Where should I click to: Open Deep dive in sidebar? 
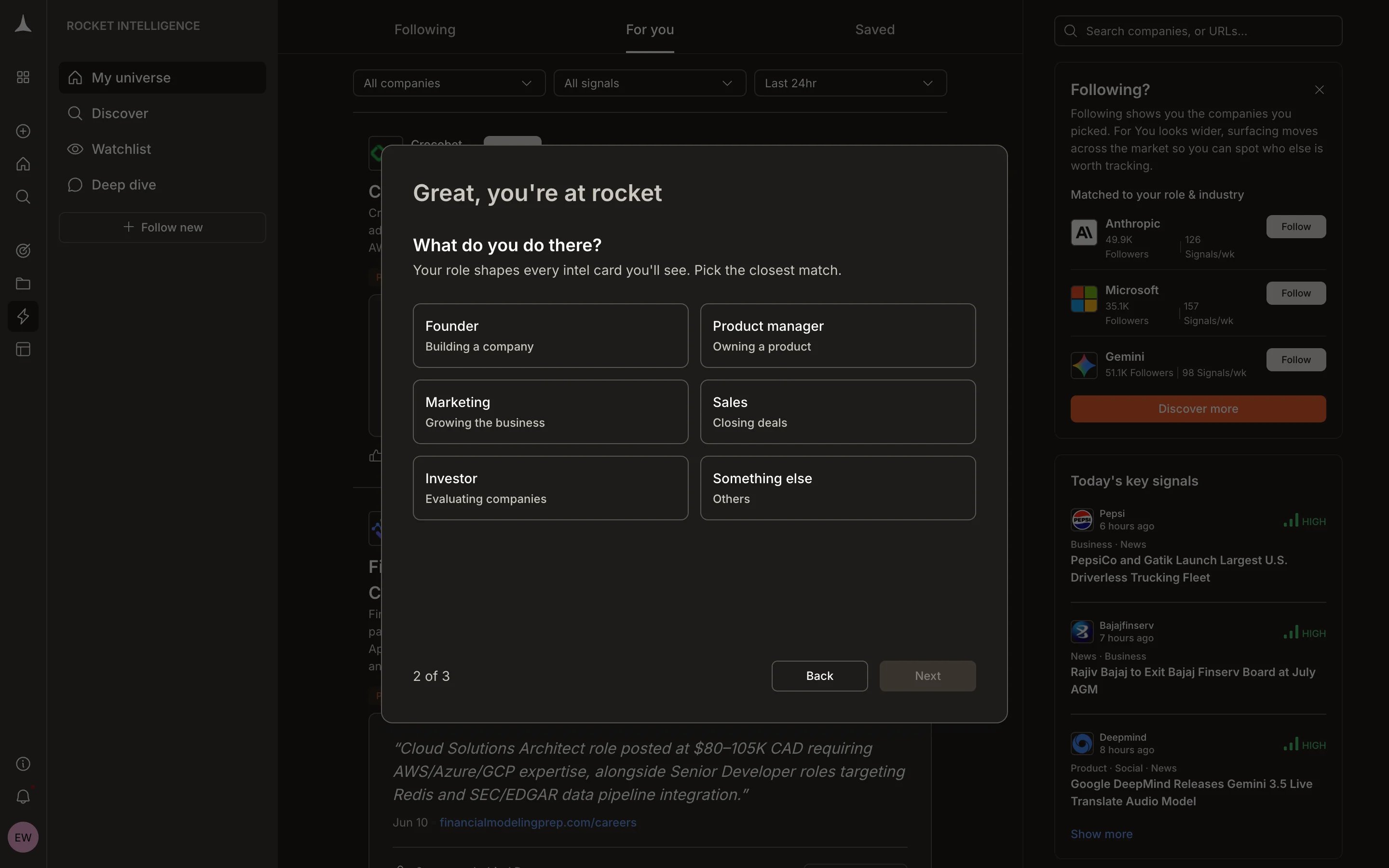tap(163, 185)
